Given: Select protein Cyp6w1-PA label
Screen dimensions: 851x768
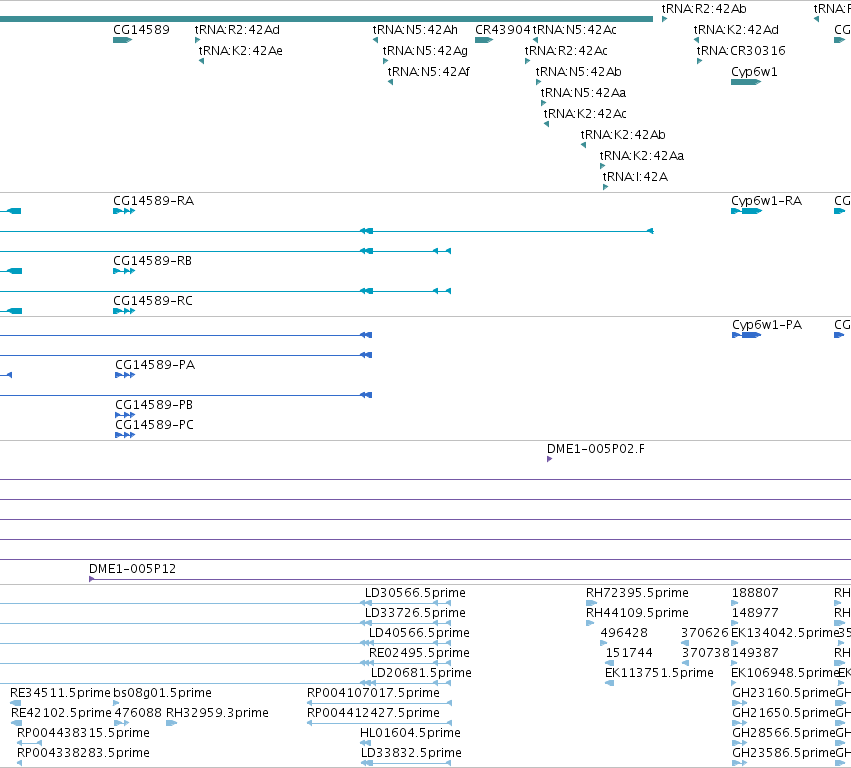Looking at the screenshot, I should pos(767,325).
